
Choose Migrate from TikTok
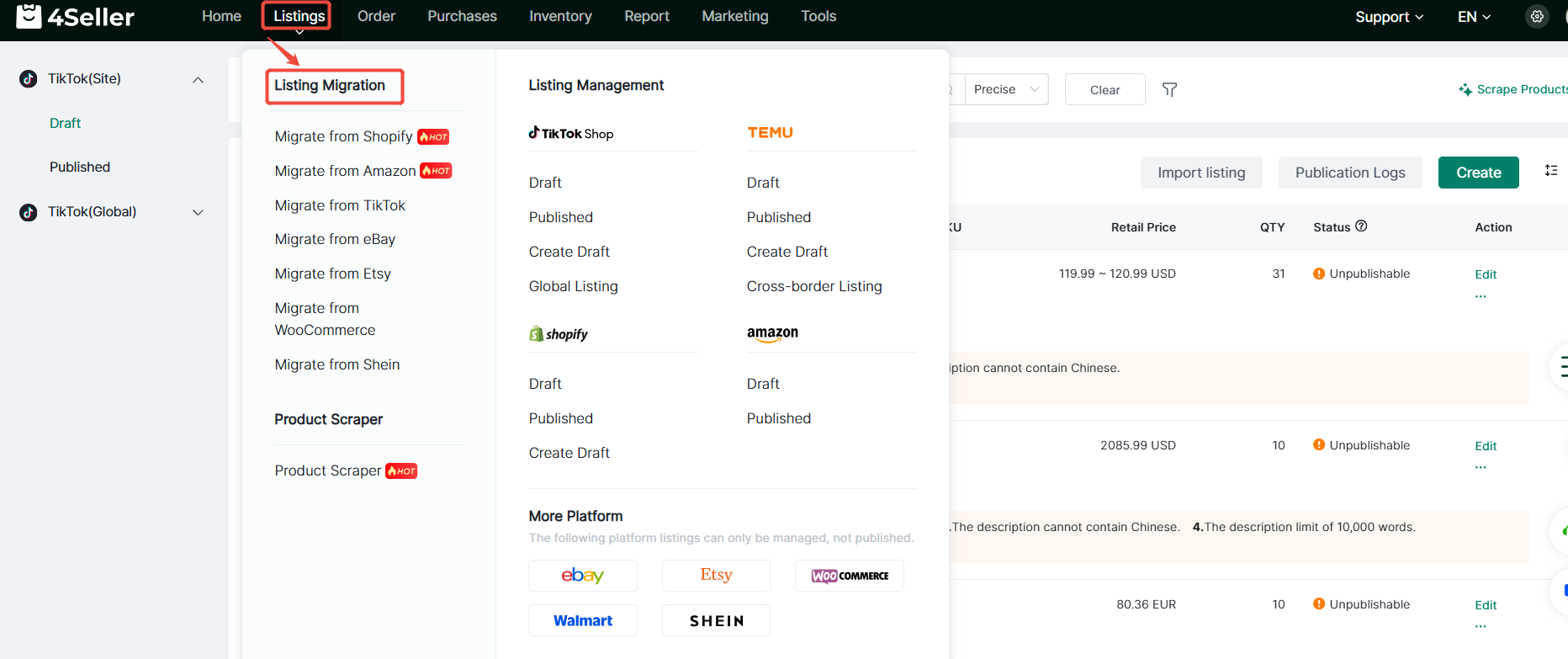coord(340,205)
